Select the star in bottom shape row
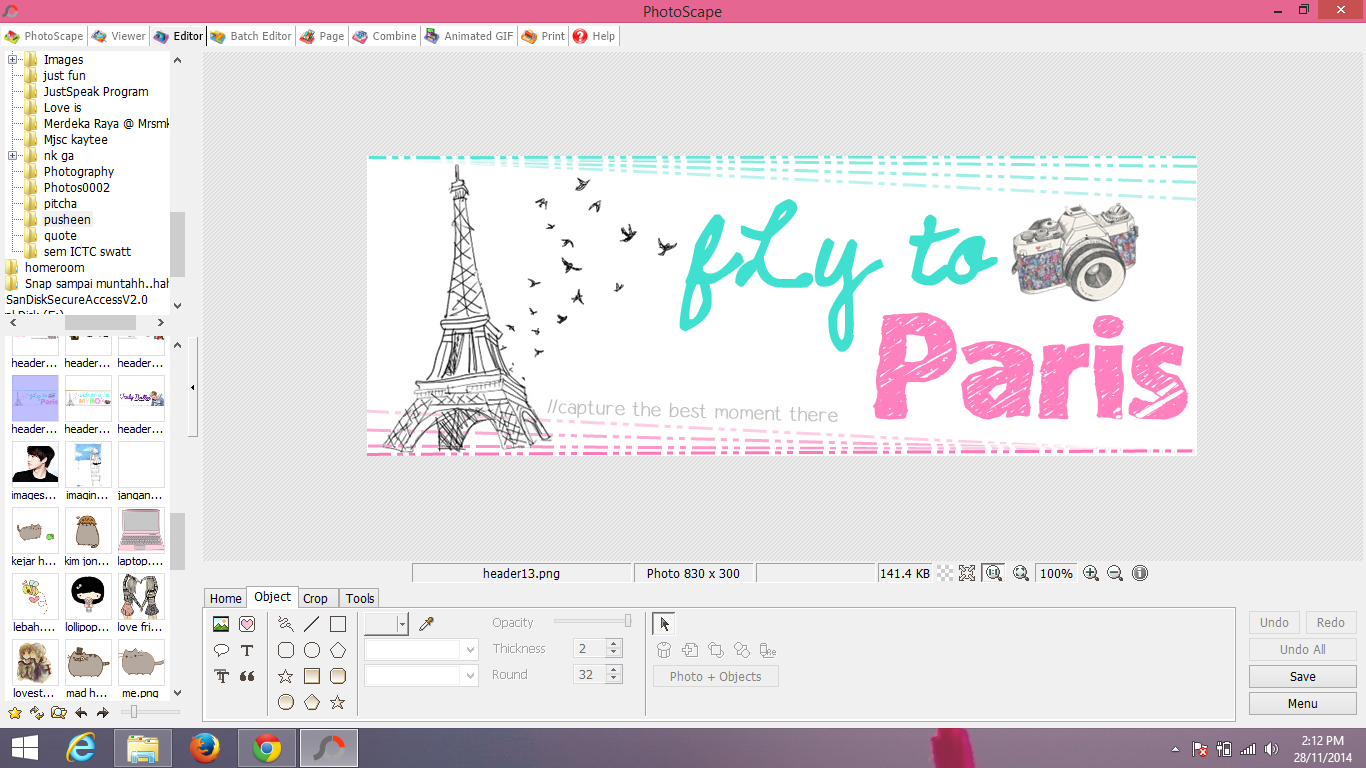This screenshot has width=1366, height=768. click(338, 702)
